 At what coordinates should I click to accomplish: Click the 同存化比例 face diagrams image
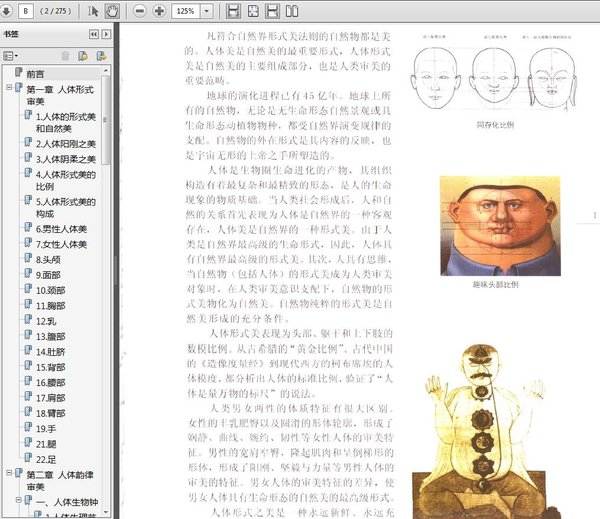click(494, 77)
